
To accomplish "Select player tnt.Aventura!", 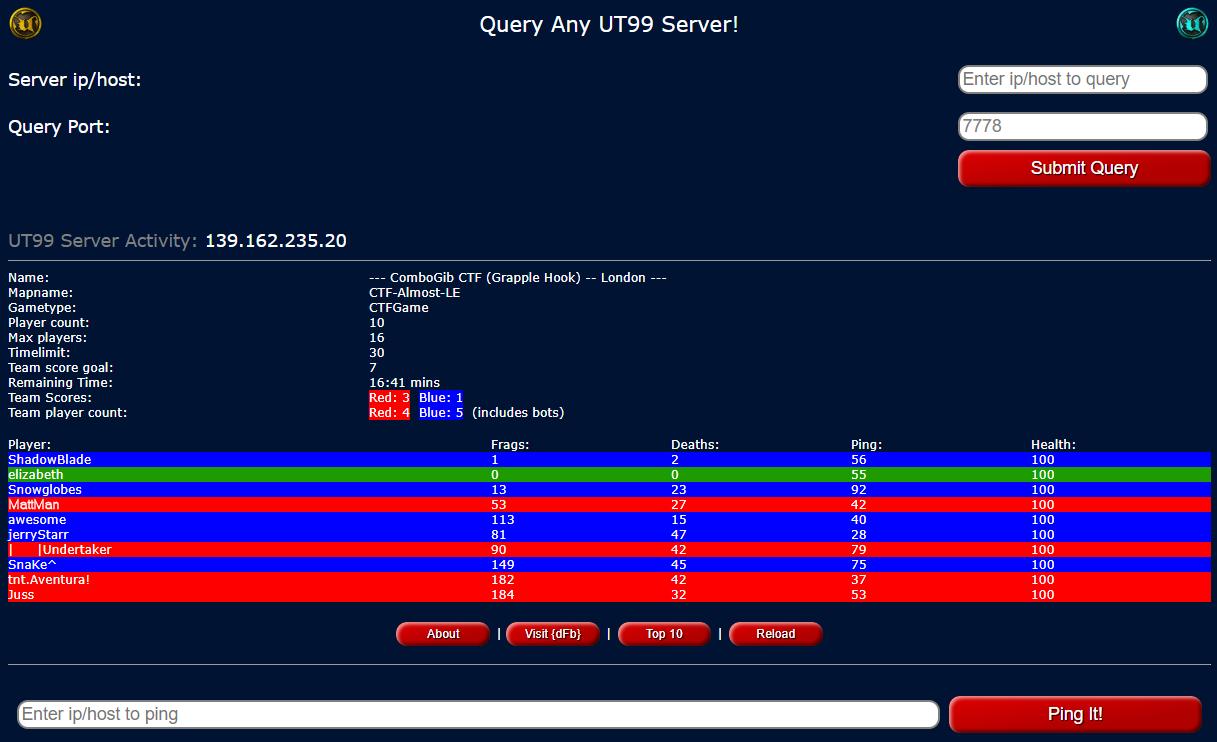I will (49, 580).
